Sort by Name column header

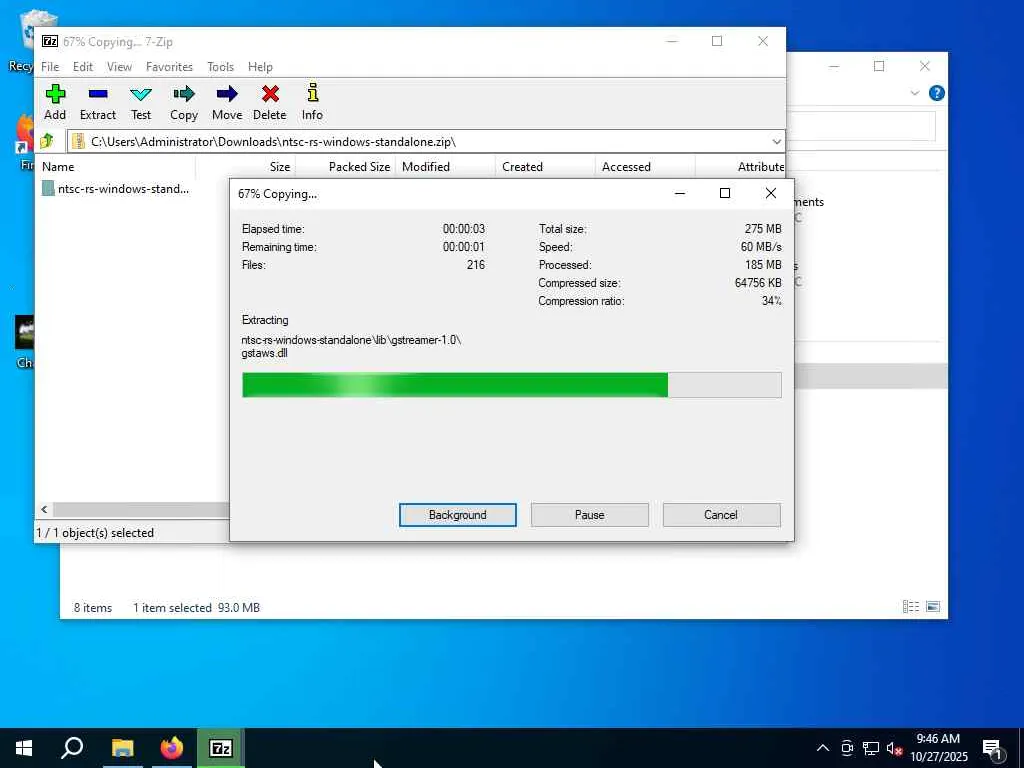(118, 167)
